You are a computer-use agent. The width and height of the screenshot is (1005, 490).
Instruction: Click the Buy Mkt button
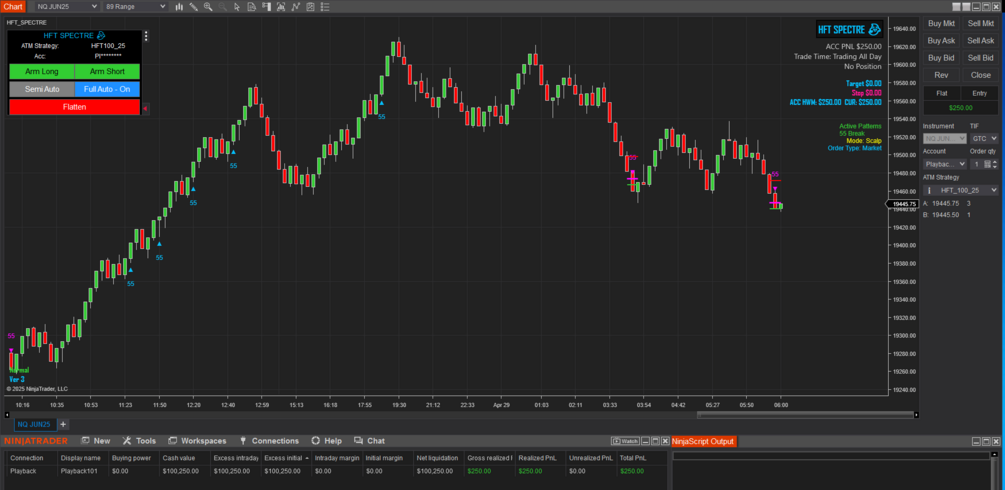pos(941,24)
